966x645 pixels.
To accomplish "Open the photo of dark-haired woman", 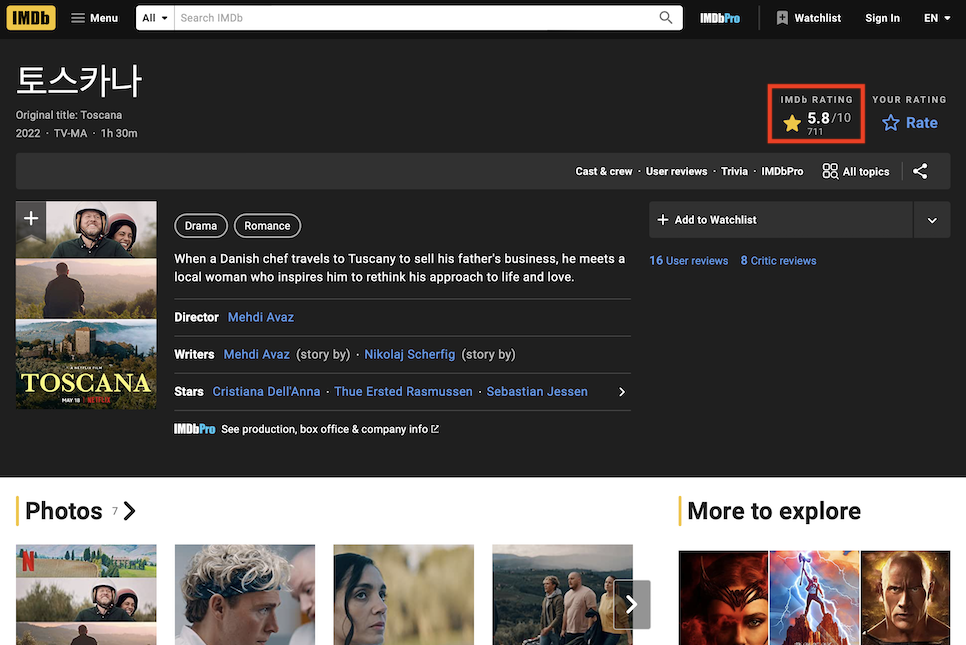I will (x=404, y=594).
